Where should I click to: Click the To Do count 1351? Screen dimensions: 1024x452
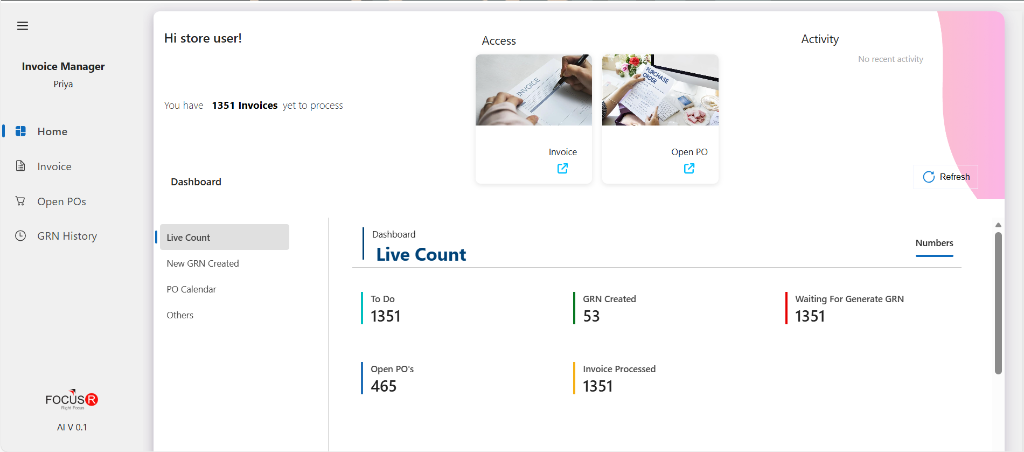385,317
